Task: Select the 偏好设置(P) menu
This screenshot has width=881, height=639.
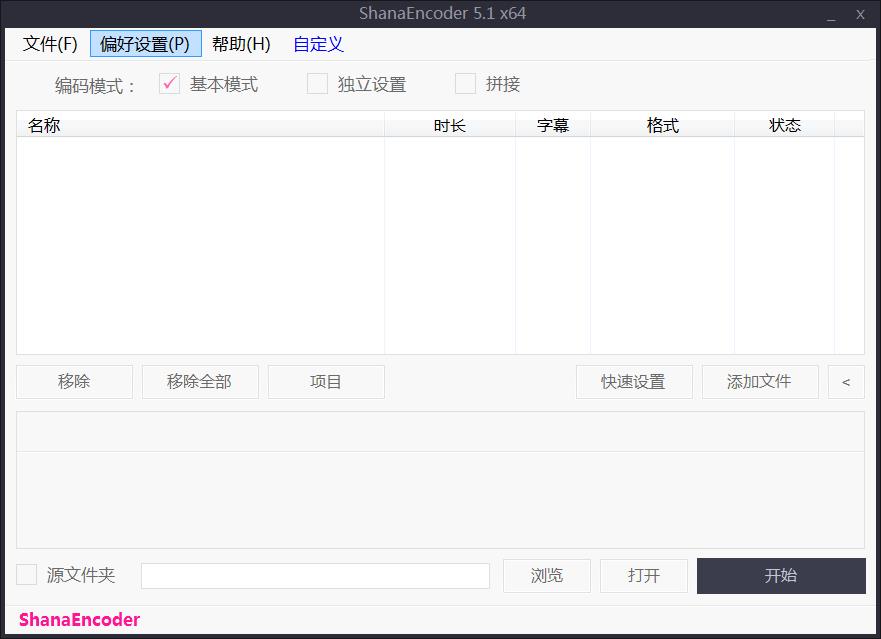Action: 145,44
